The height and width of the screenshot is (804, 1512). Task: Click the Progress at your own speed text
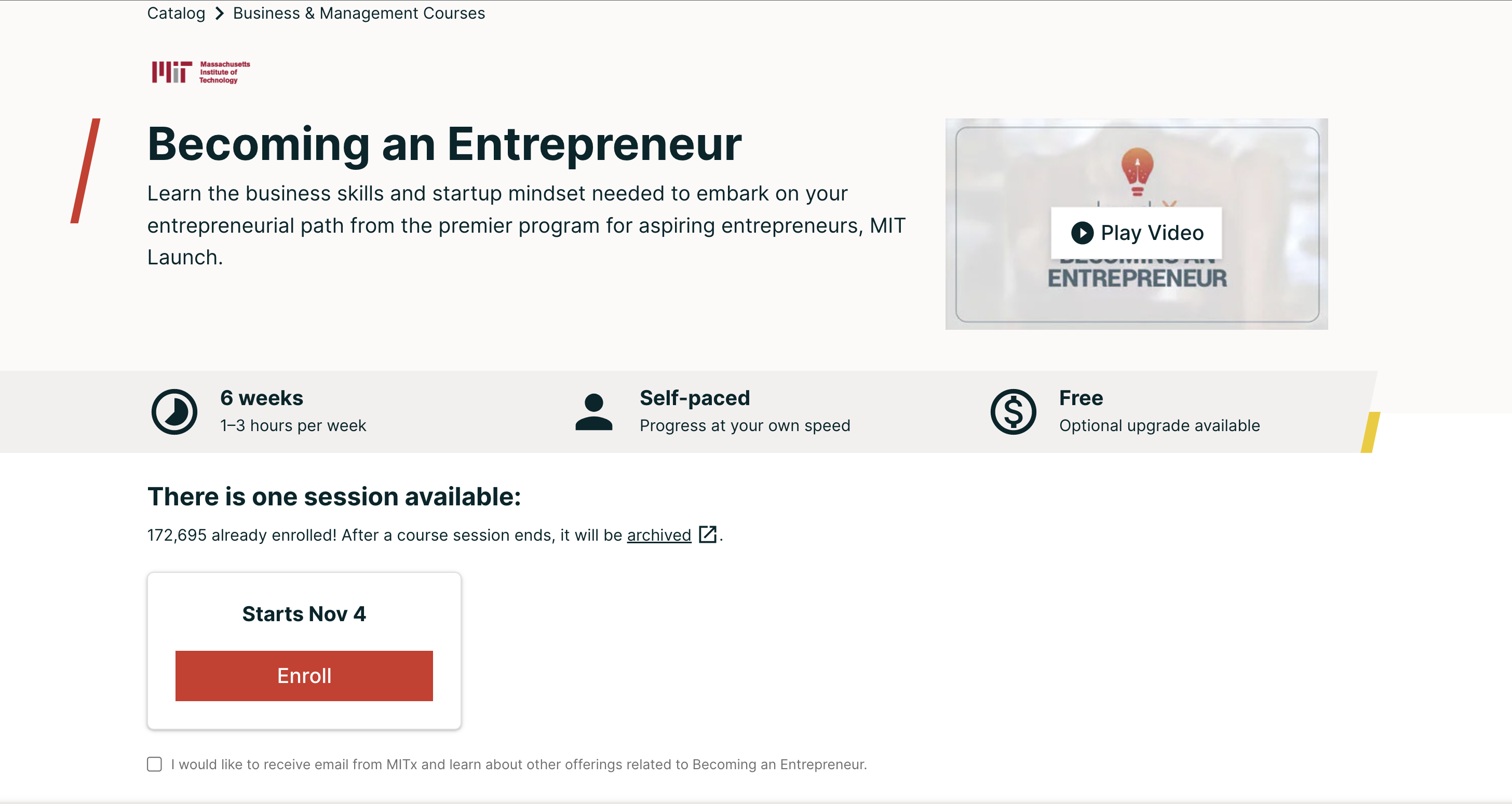coord(744,425)
